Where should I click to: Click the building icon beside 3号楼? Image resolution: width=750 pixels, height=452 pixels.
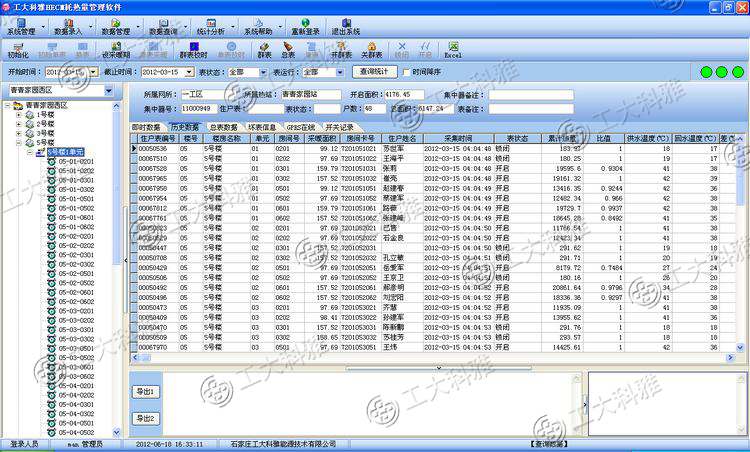click(30, 133)
